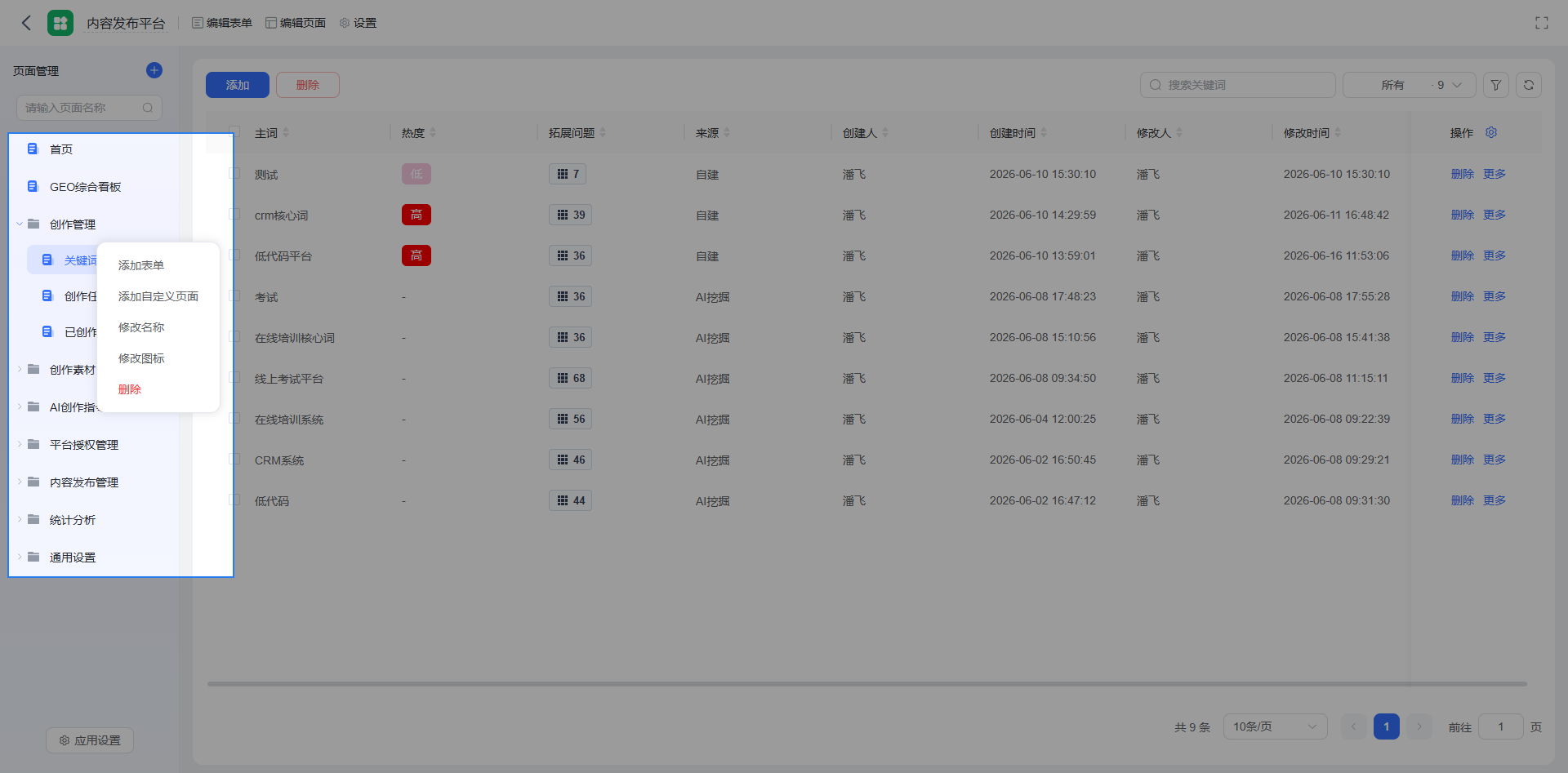The width and height of the screenshot is (1568, 773).
Task: Open 编辑页面 in top bar
Action: point(296,23)
